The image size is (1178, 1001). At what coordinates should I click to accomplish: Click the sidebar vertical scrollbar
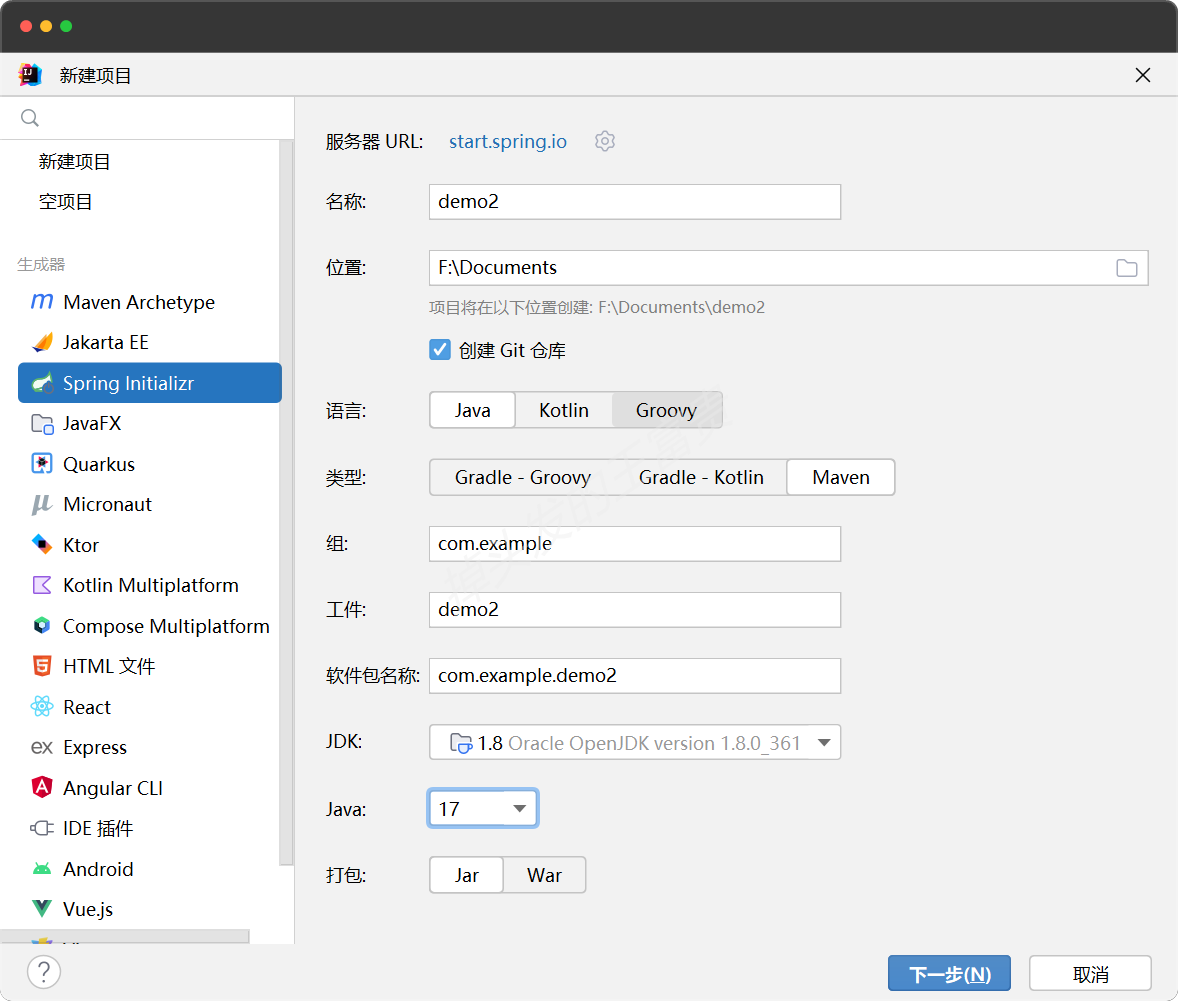tap(286, 502)
